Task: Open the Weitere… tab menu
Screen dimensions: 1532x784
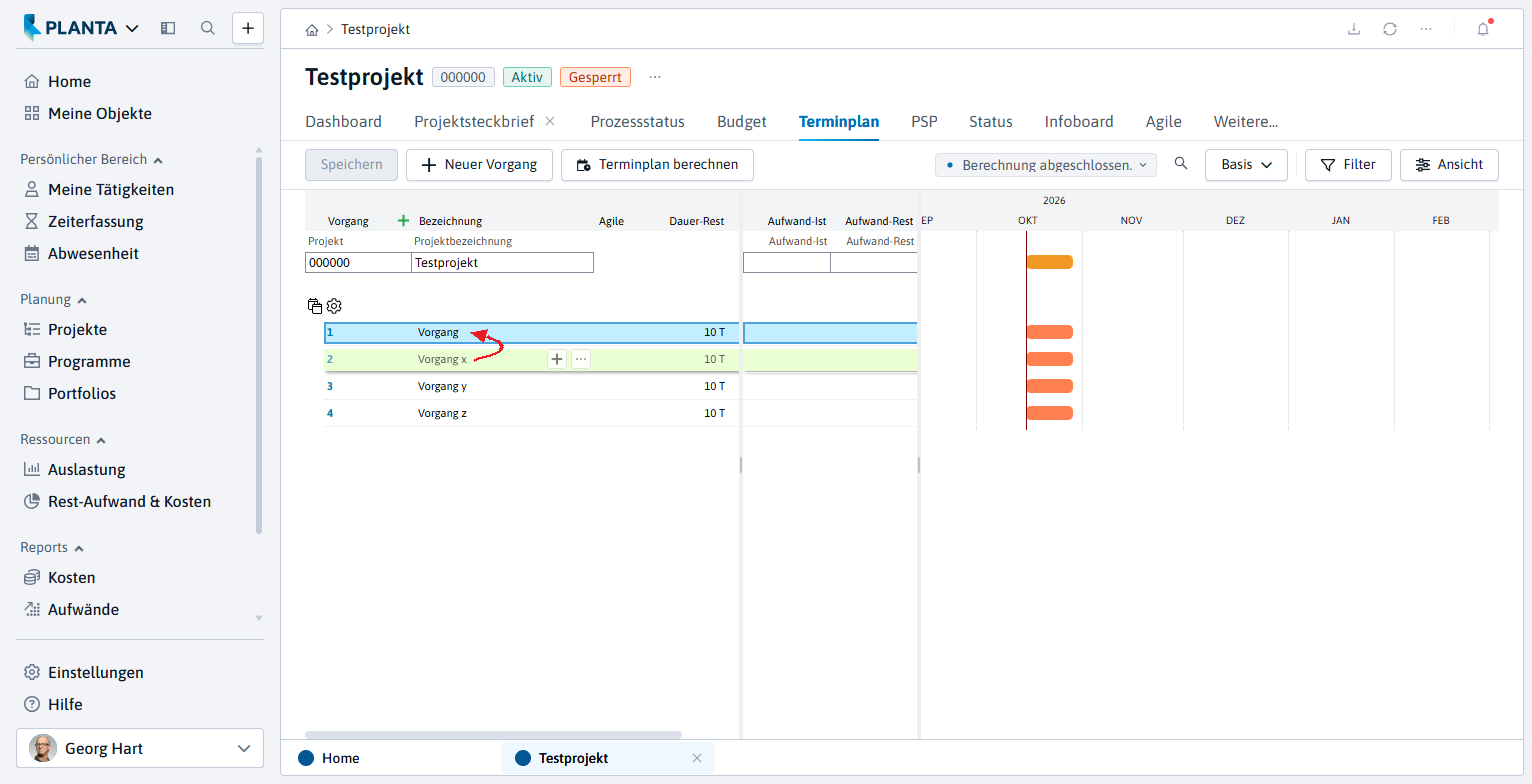Action: click(x=1246, y=122)
